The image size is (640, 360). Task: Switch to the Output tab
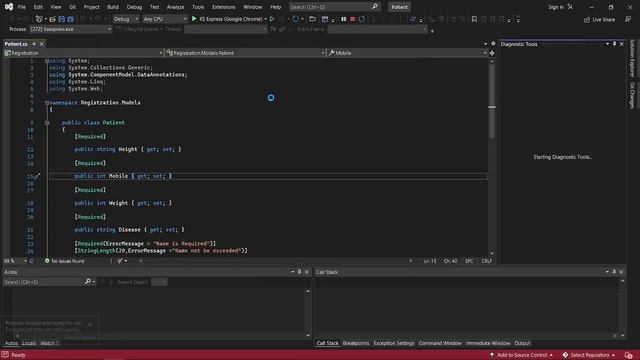coord(522,343)
